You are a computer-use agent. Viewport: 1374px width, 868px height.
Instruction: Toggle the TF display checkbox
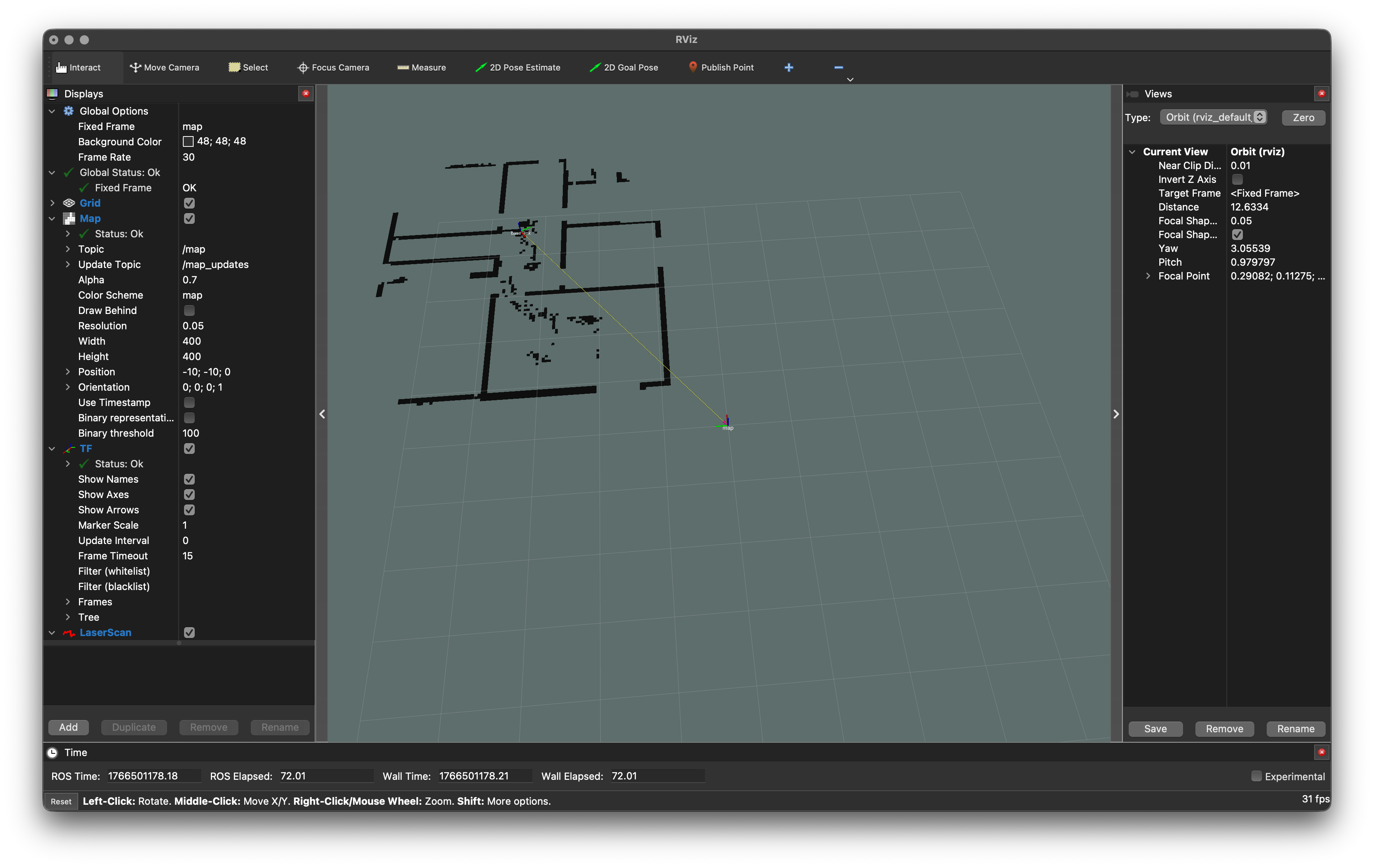coord(189,449)
